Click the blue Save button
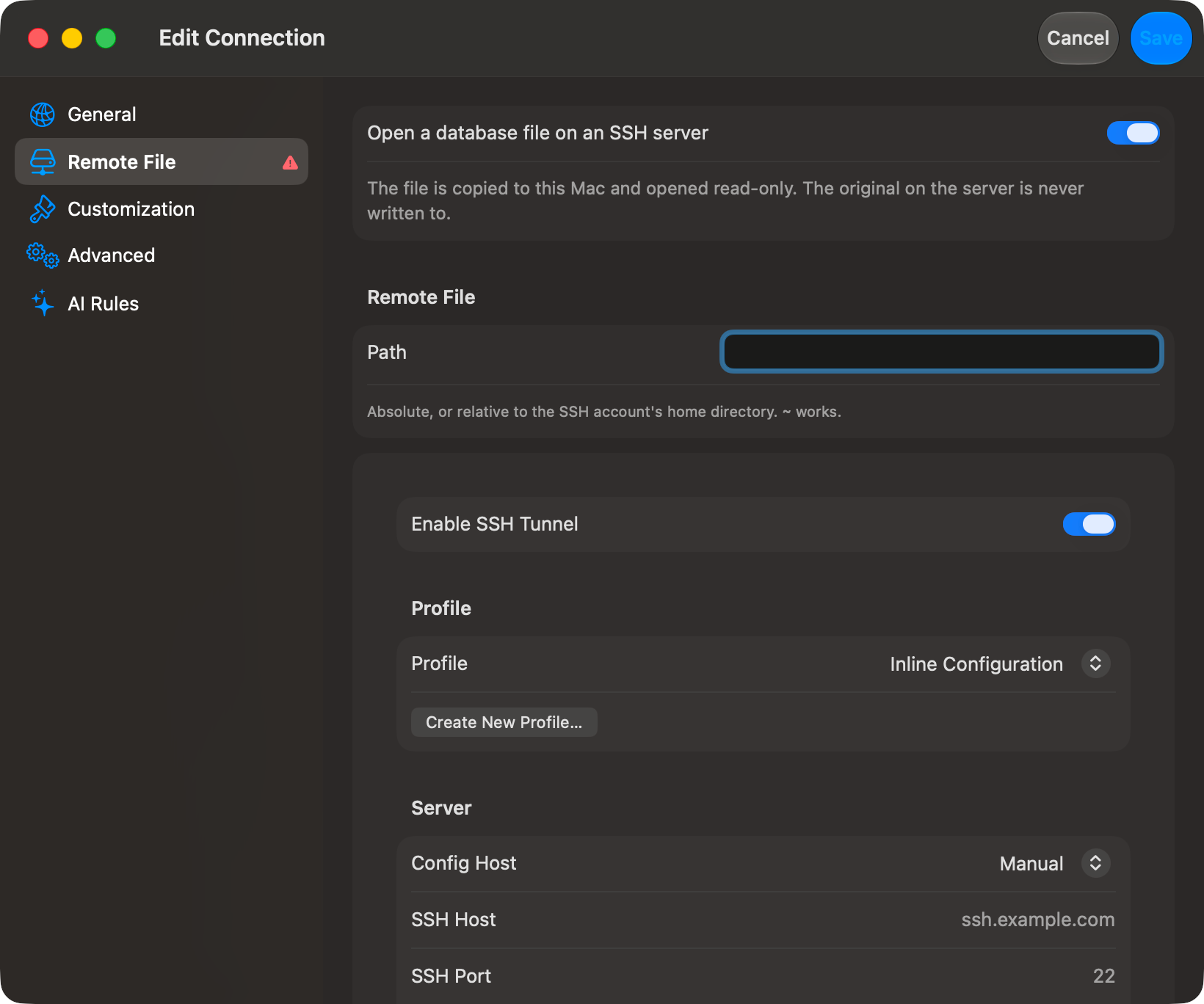Viewport: 1204px width, 1004px height. coord(1161,38)
